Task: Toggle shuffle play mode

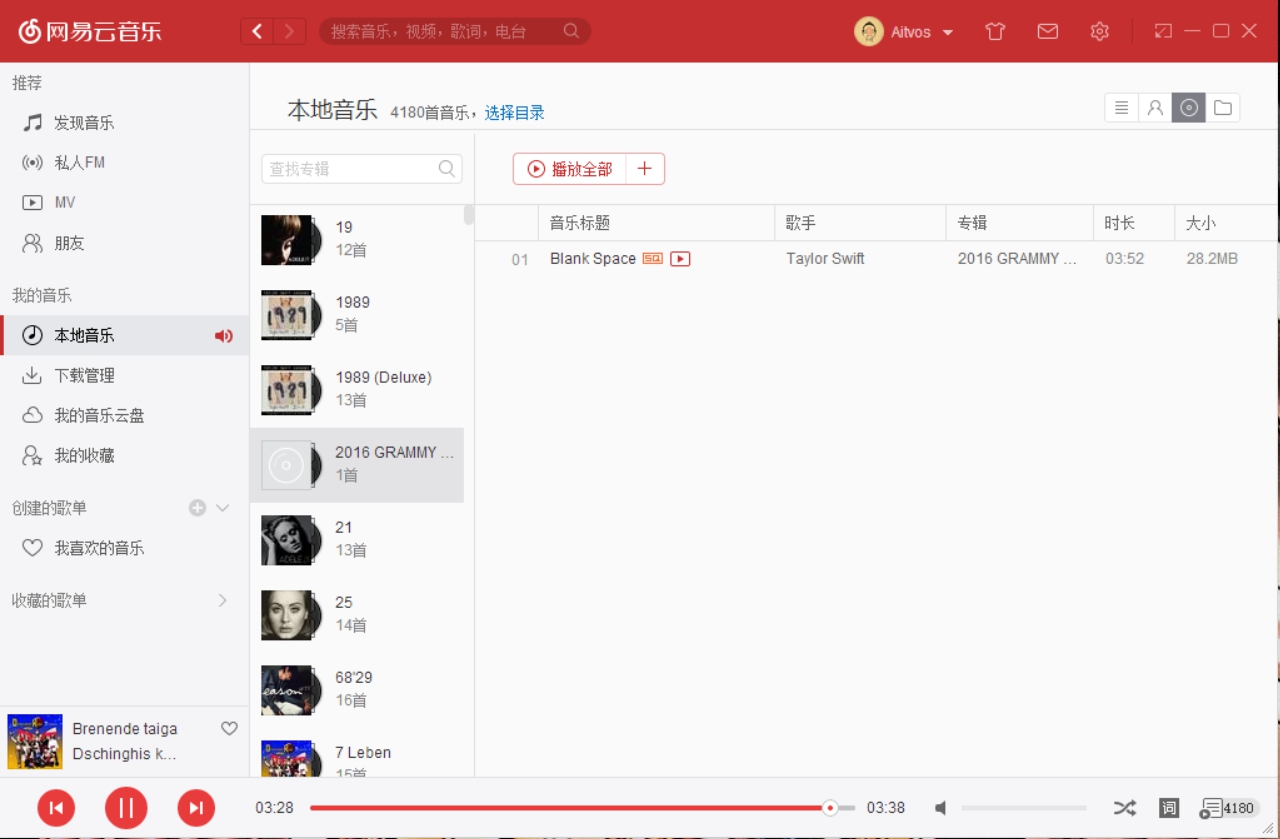Action: 1124,808
